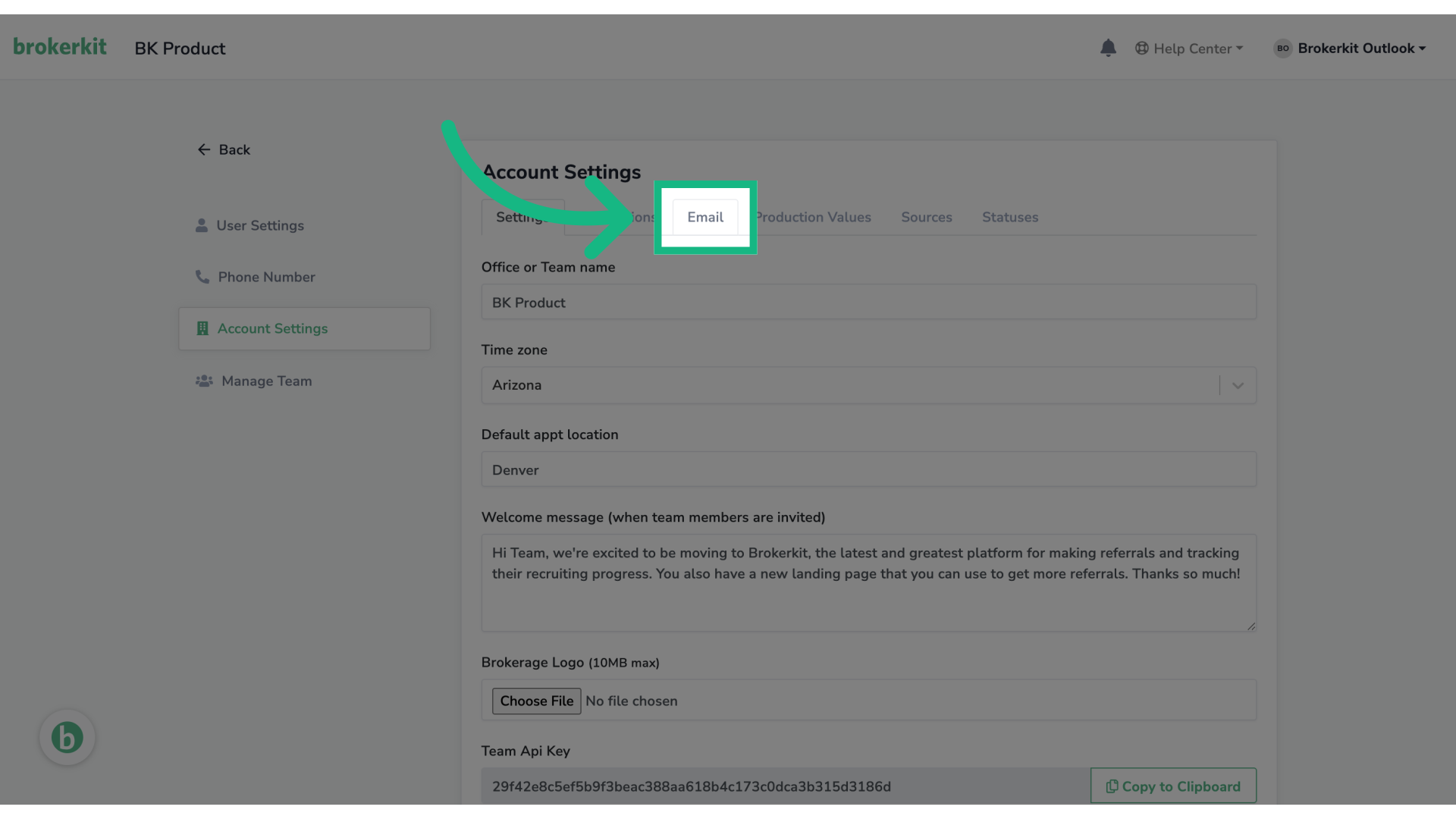Click Choose File for Brokerage Logo

(x=536, y=701)
